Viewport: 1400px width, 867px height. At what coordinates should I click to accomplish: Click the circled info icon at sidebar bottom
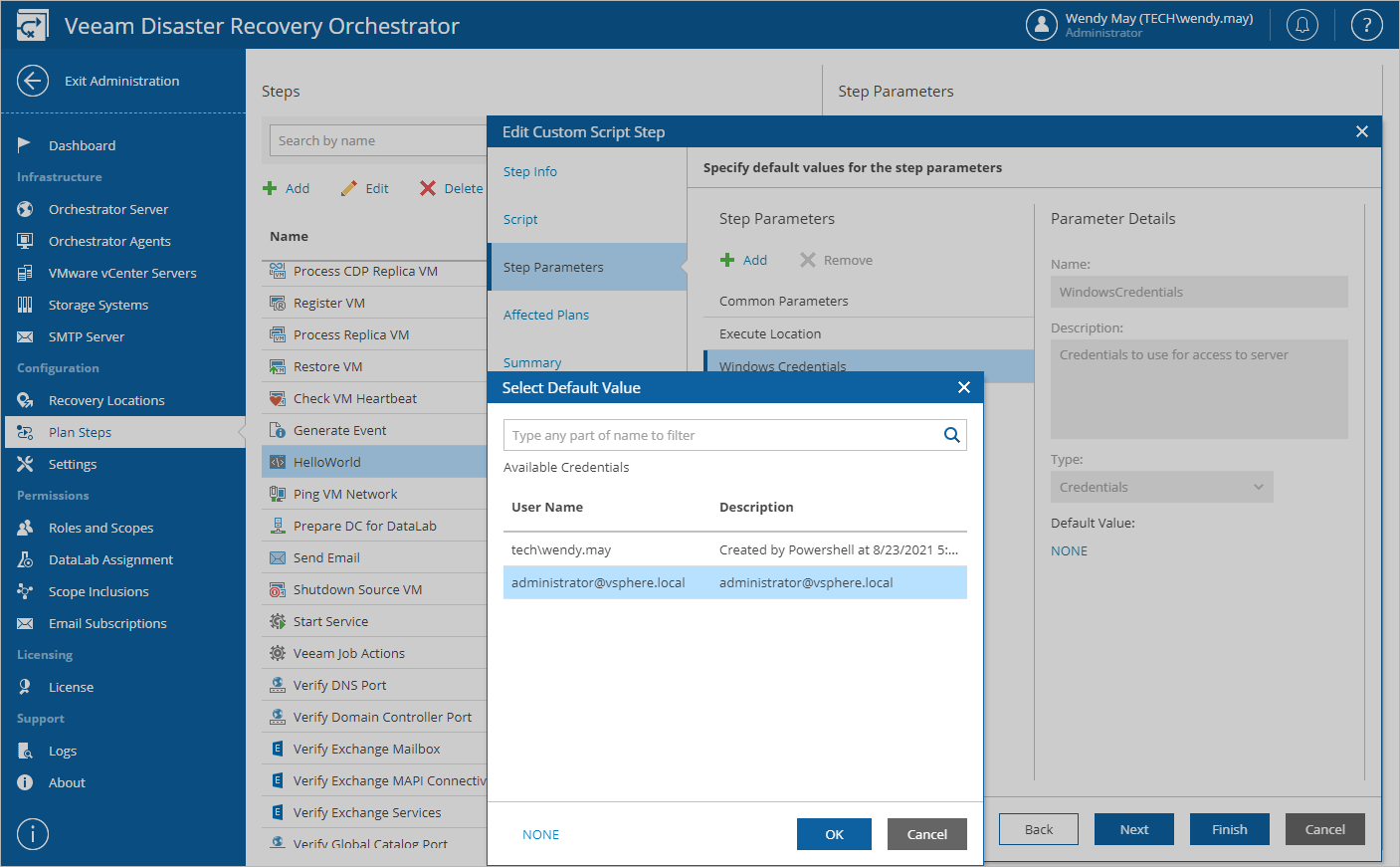click(x=33, y=834)
